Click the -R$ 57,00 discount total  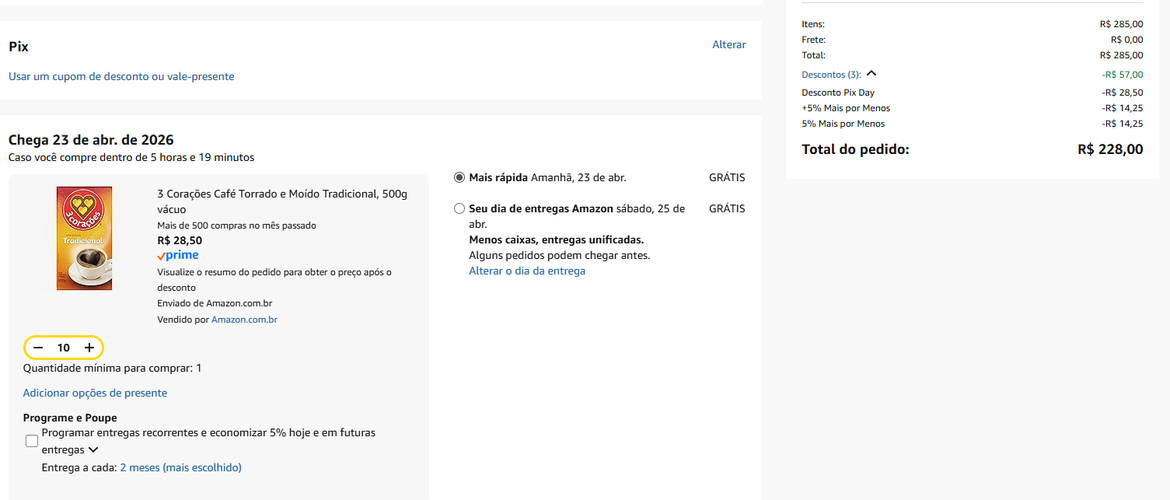(x=1122, y=75)
